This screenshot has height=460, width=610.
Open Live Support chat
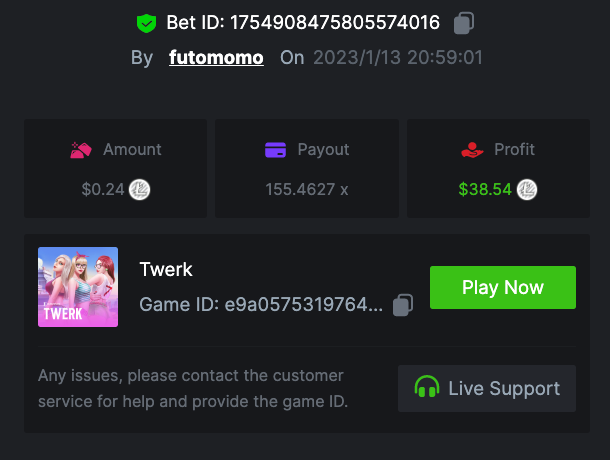487,388
